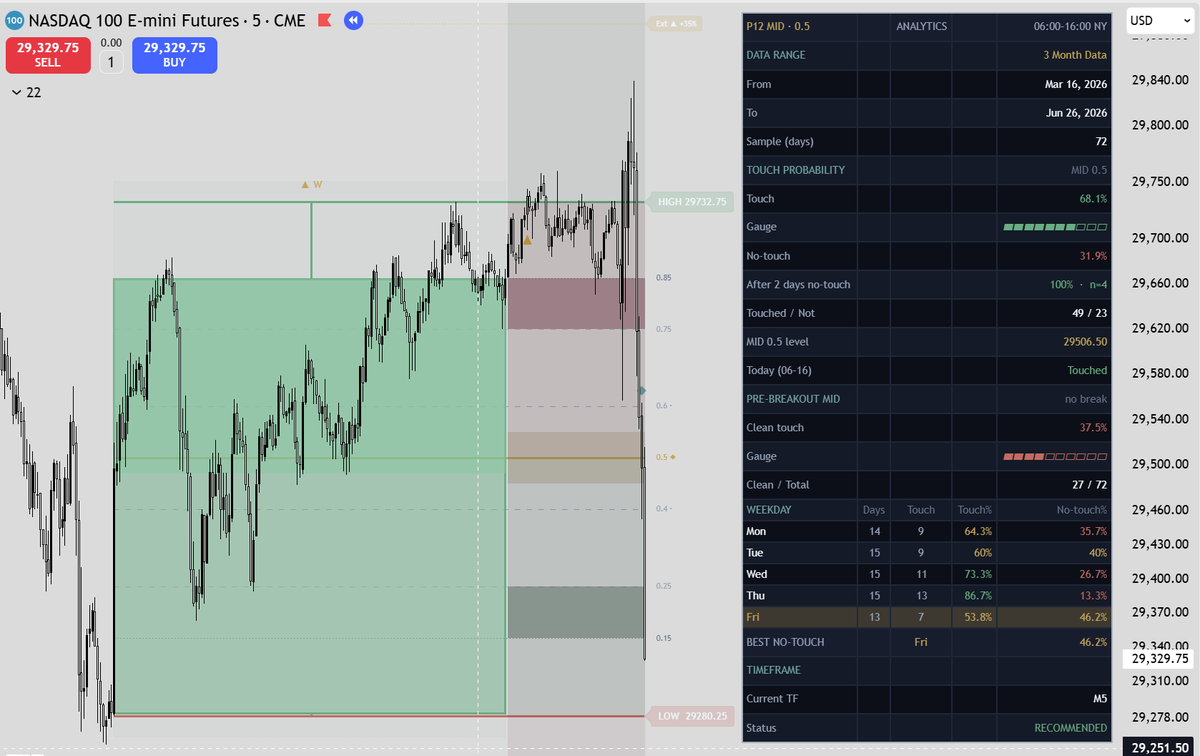Click the 100% · n=4 value
Screen dimensions: 1200x756
pyautogui.click(x=1079, y=285)
